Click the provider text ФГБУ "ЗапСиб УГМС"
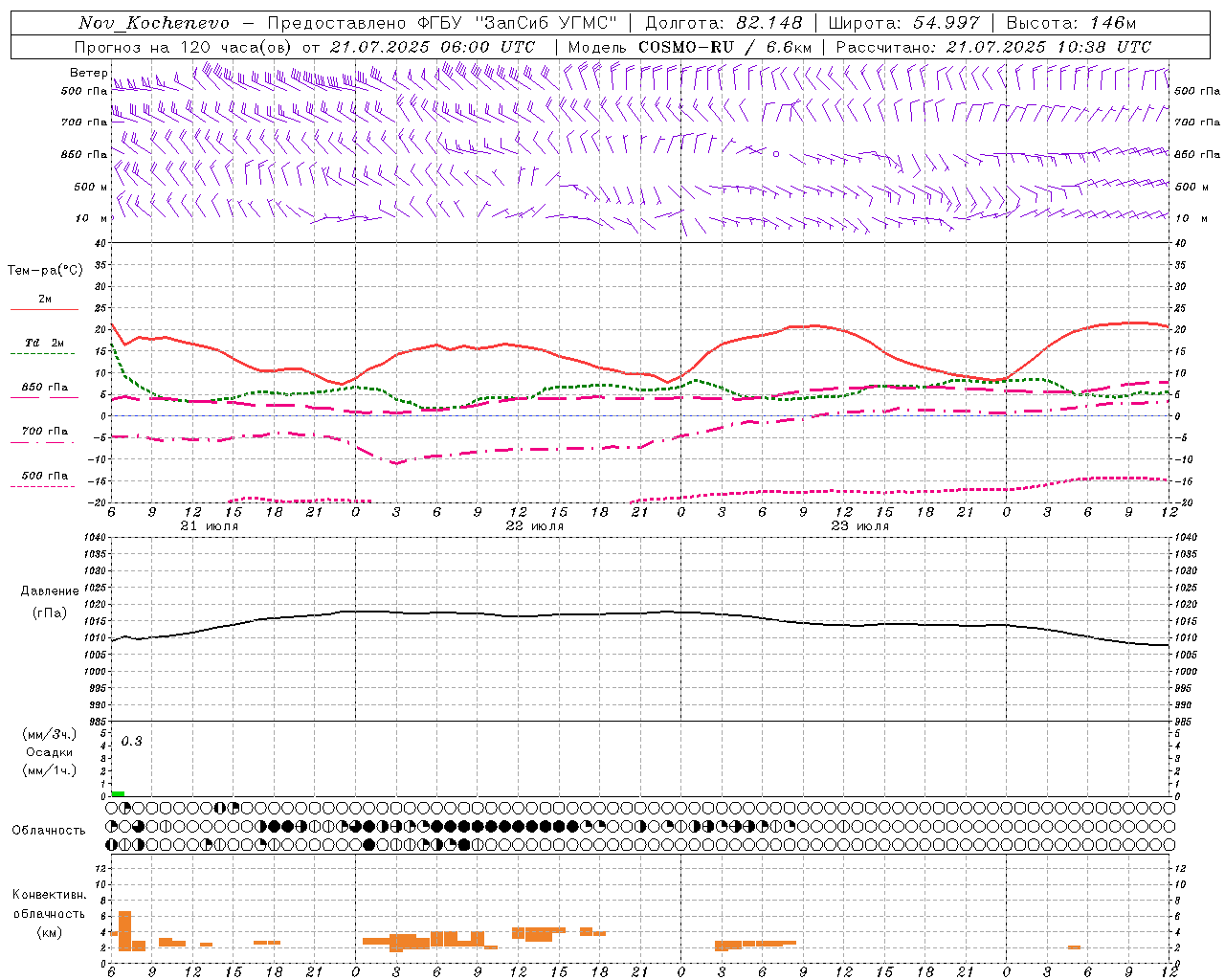 [x=517, y=23]
